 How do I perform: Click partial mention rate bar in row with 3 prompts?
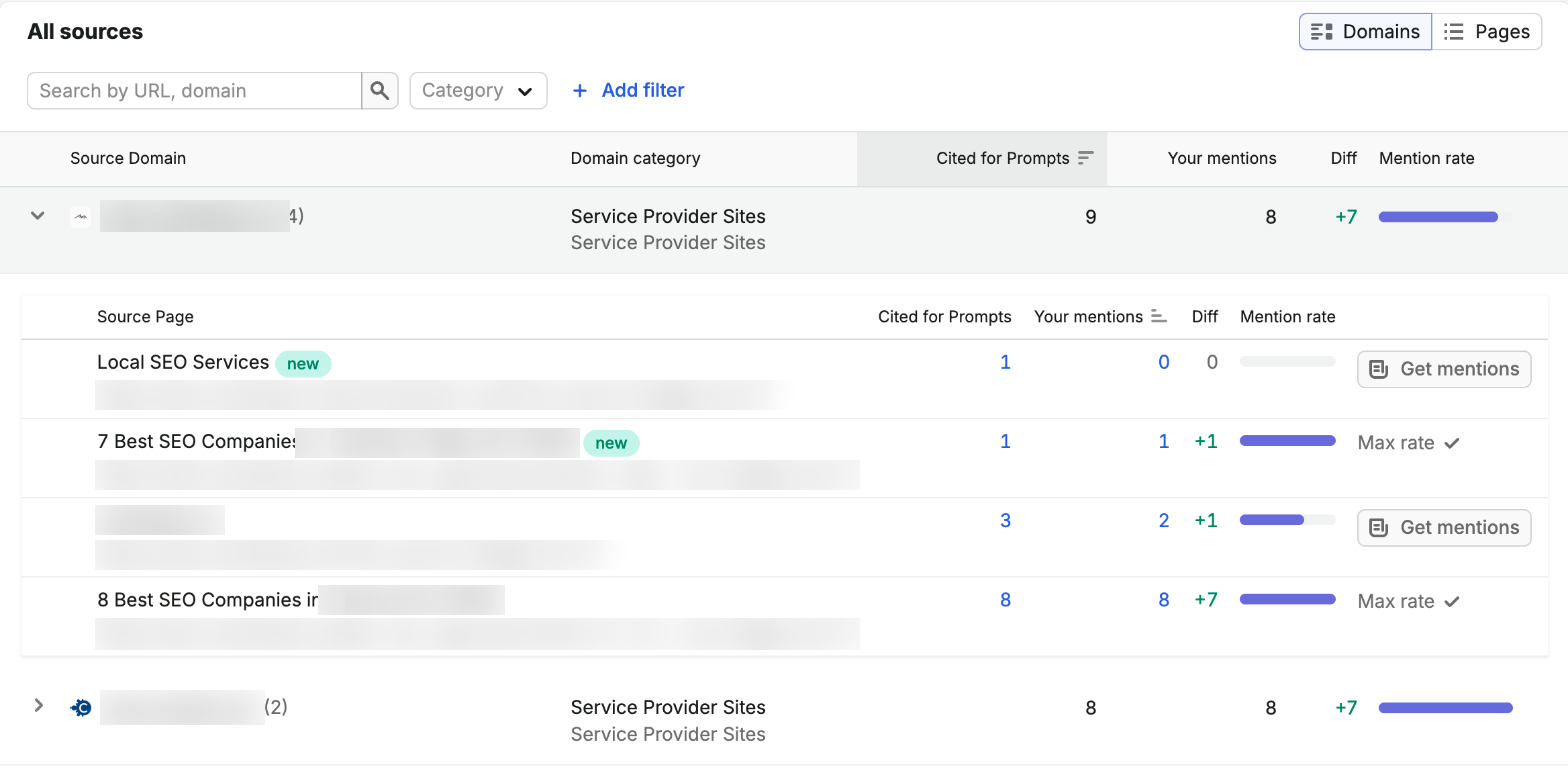[1288, 520]
